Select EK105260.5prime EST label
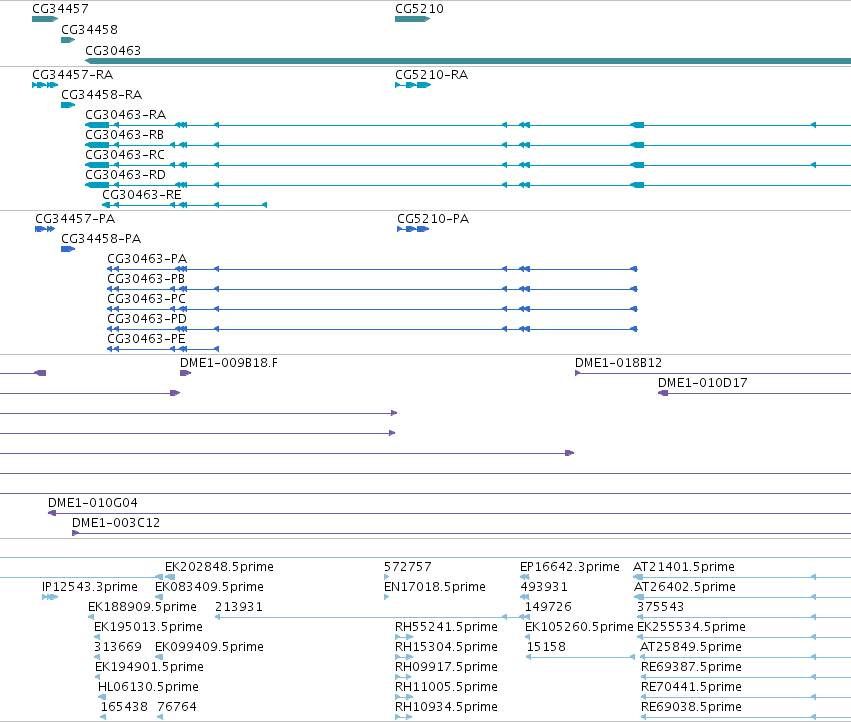Viewport: 851px width, 722px height. pos(579,627)
